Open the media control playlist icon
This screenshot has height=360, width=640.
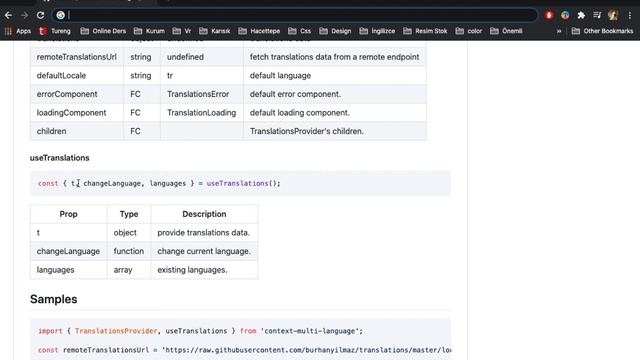pos(597,15)
